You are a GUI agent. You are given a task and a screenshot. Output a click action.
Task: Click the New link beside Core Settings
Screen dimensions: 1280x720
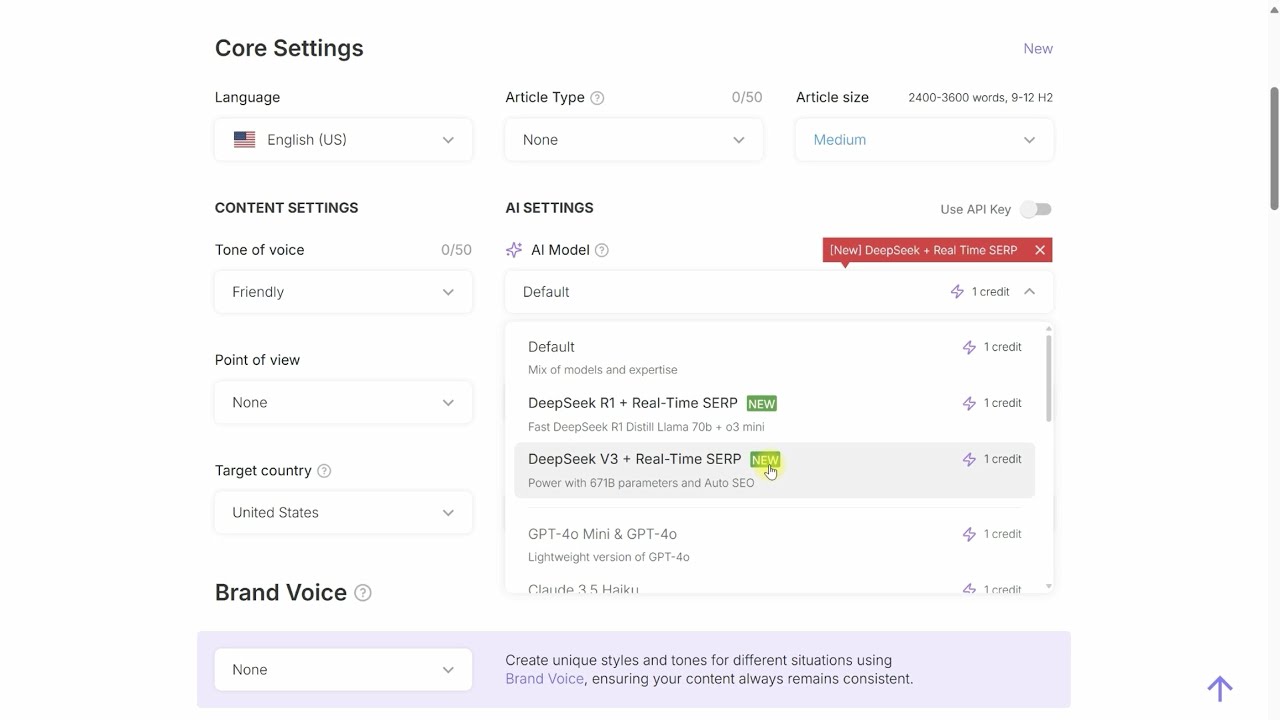click(x=1038, y=49)
